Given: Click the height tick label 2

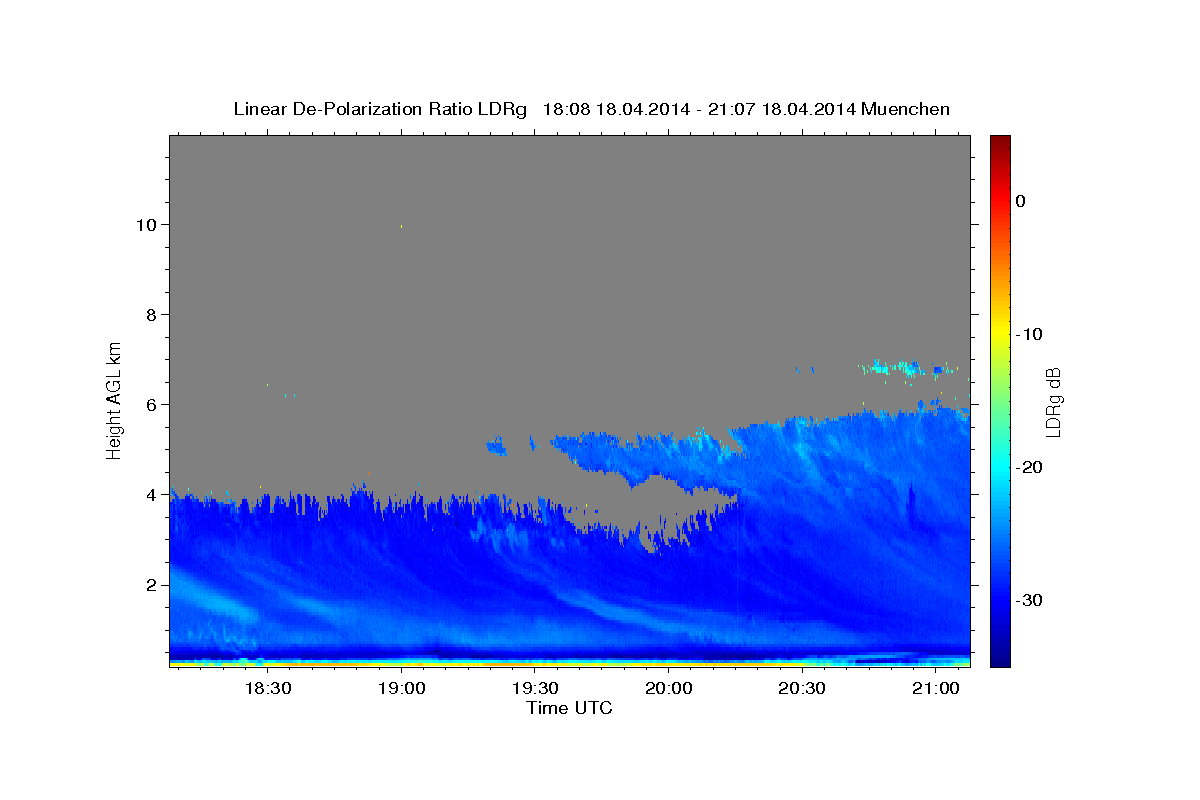Looking at the screenshot, I should point(153,584).
